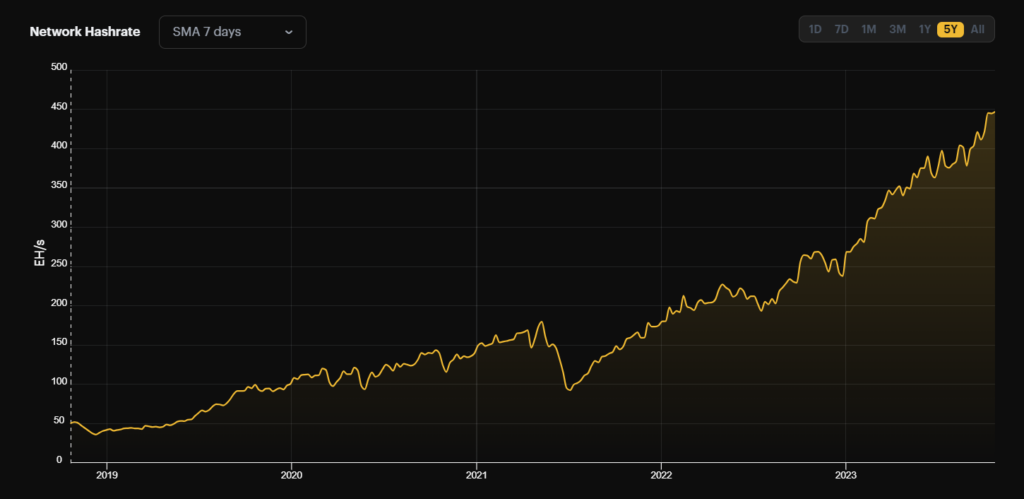Click the 500 tick on y-axis

coord(57,68)
